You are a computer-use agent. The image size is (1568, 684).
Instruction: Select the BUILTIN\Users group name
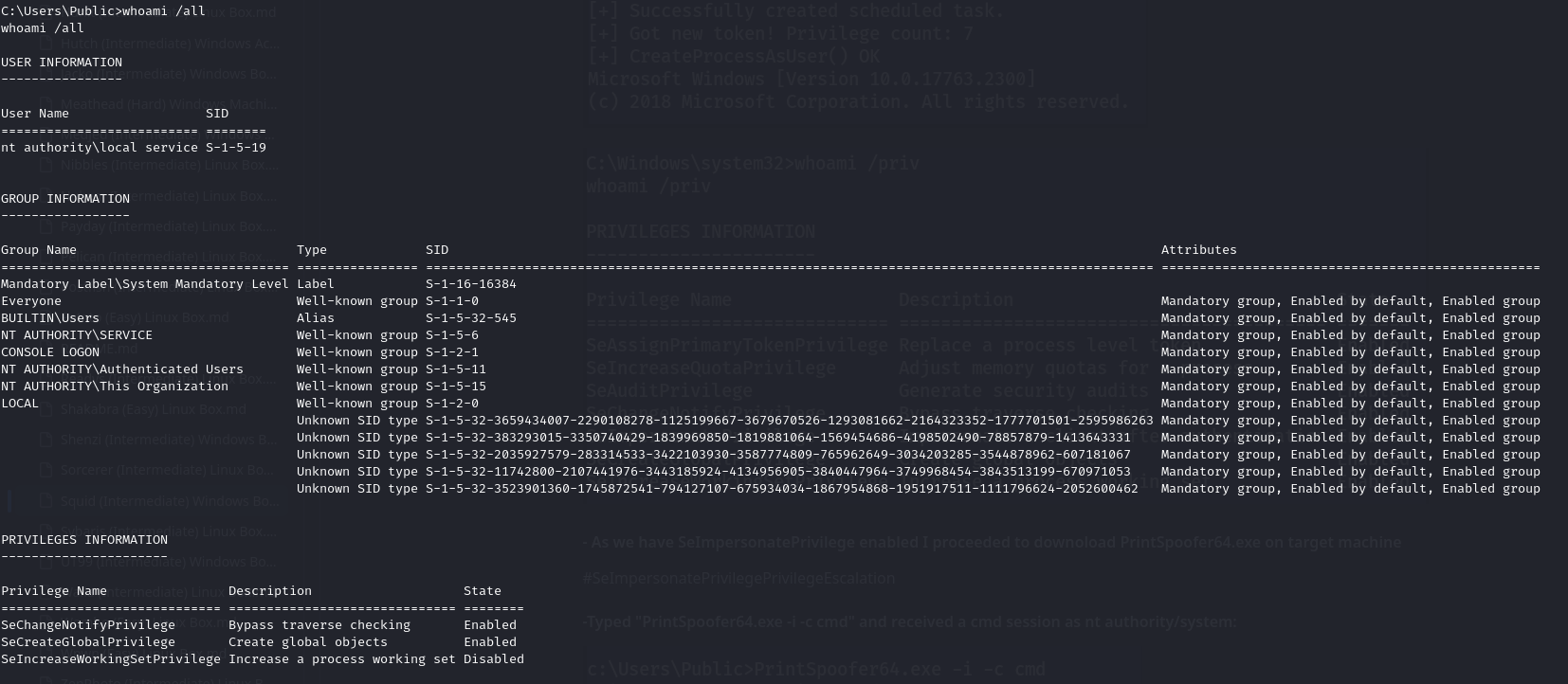50,317
